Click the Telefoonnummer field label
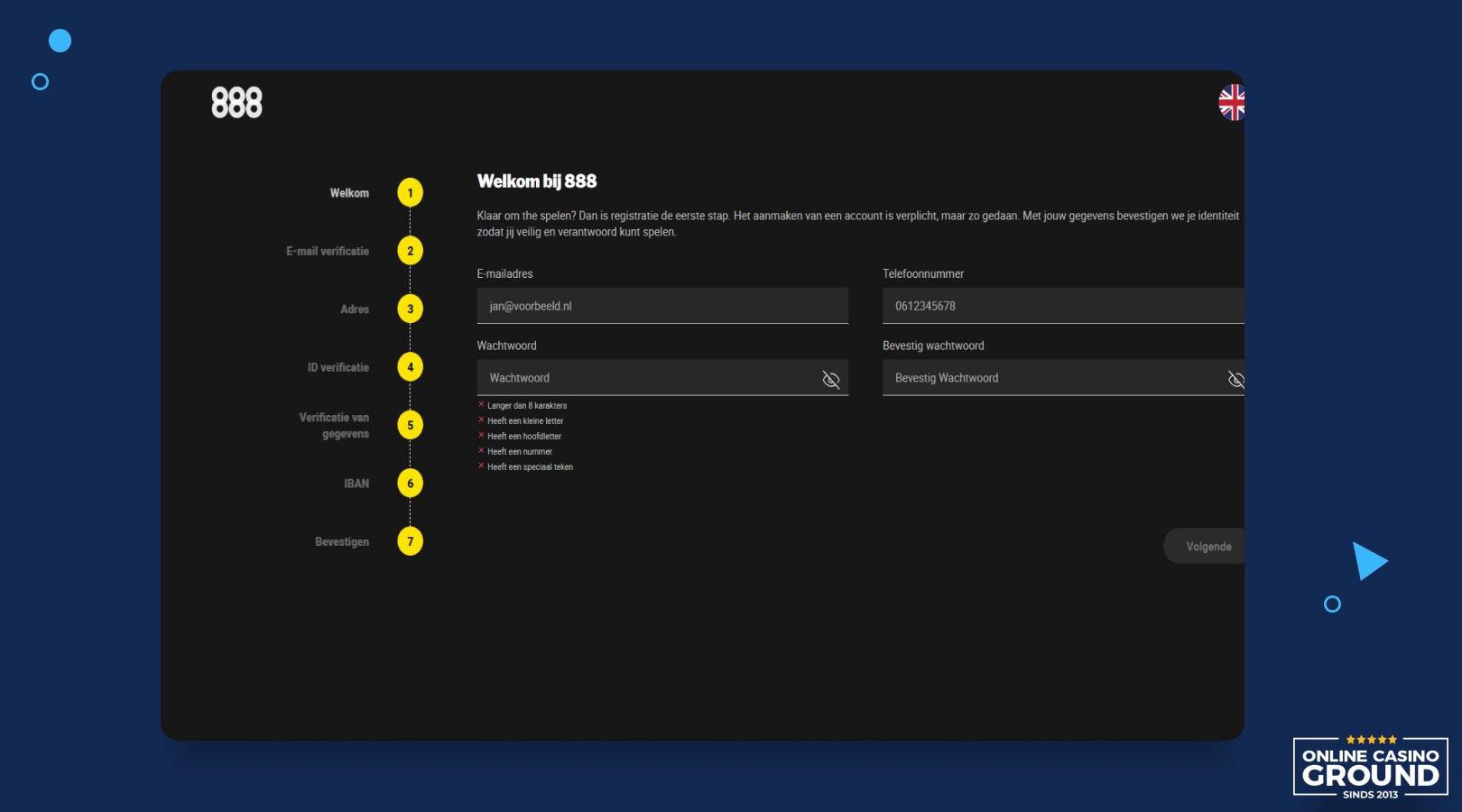Viewport: 1462px width, 812px height. tap(923, 273)
